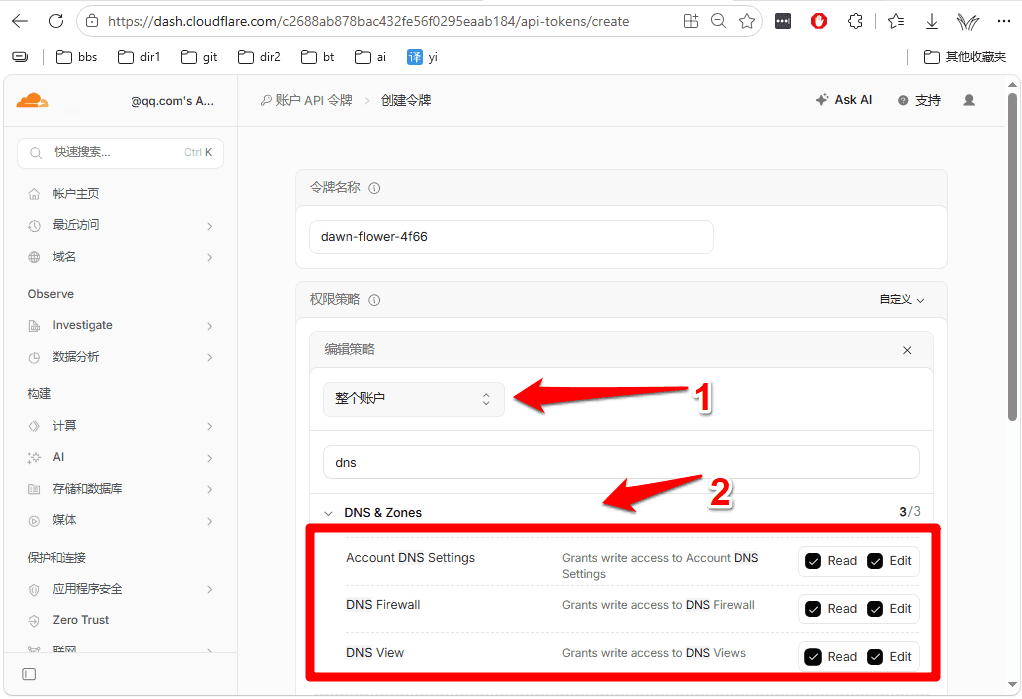1022x699 pixels.
Task: Uncheck Edit for Account DNS Settings
Action: (x=875, y=561)
